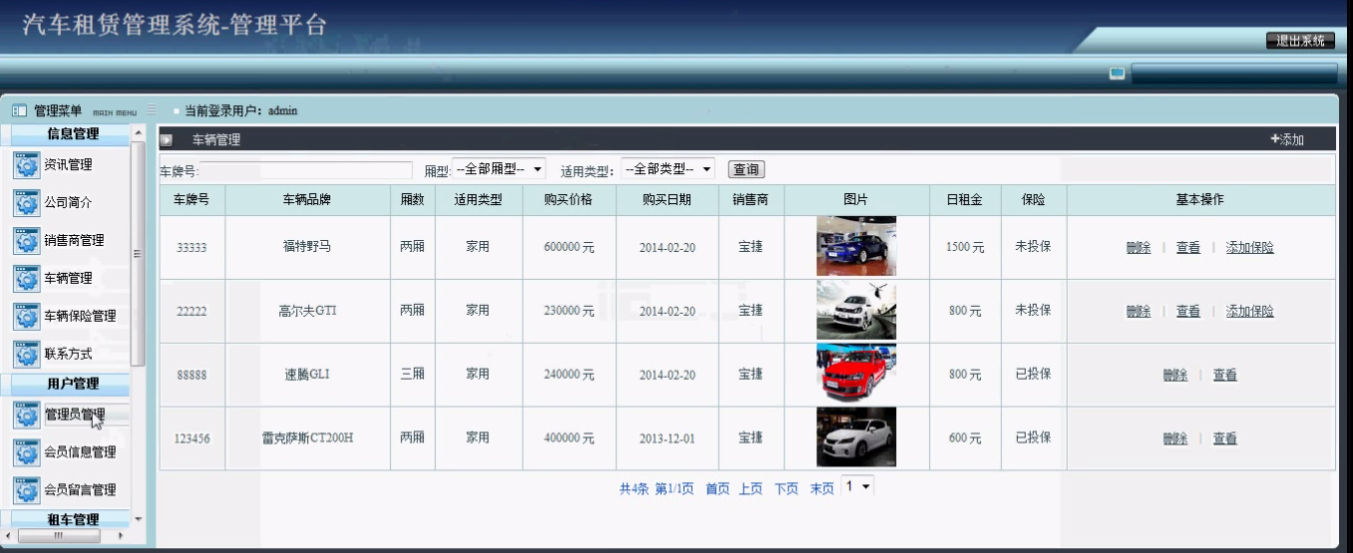Click 添加保险 for 高尔夫GTI row
1353x553 pixels.
pos(1250,311)
